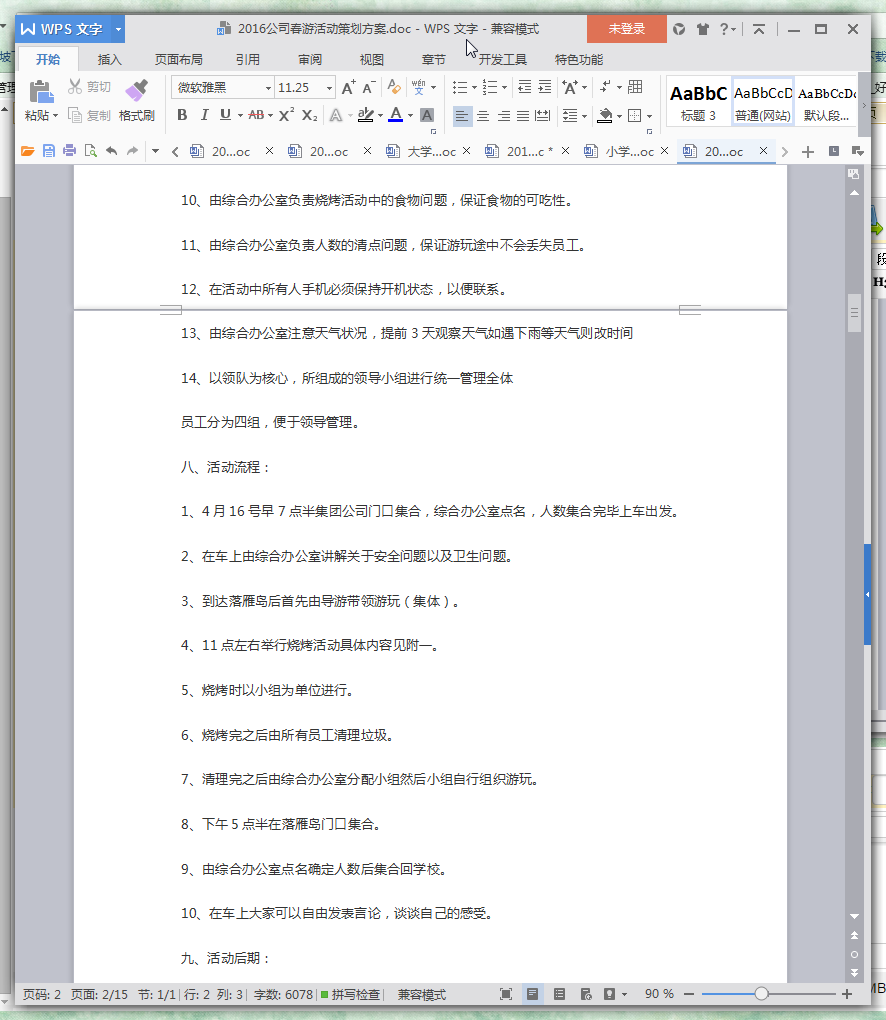Screen dimensions: 886x1020
Task: Switch to 审阅 ribbon tab
Action: [310, 60]
